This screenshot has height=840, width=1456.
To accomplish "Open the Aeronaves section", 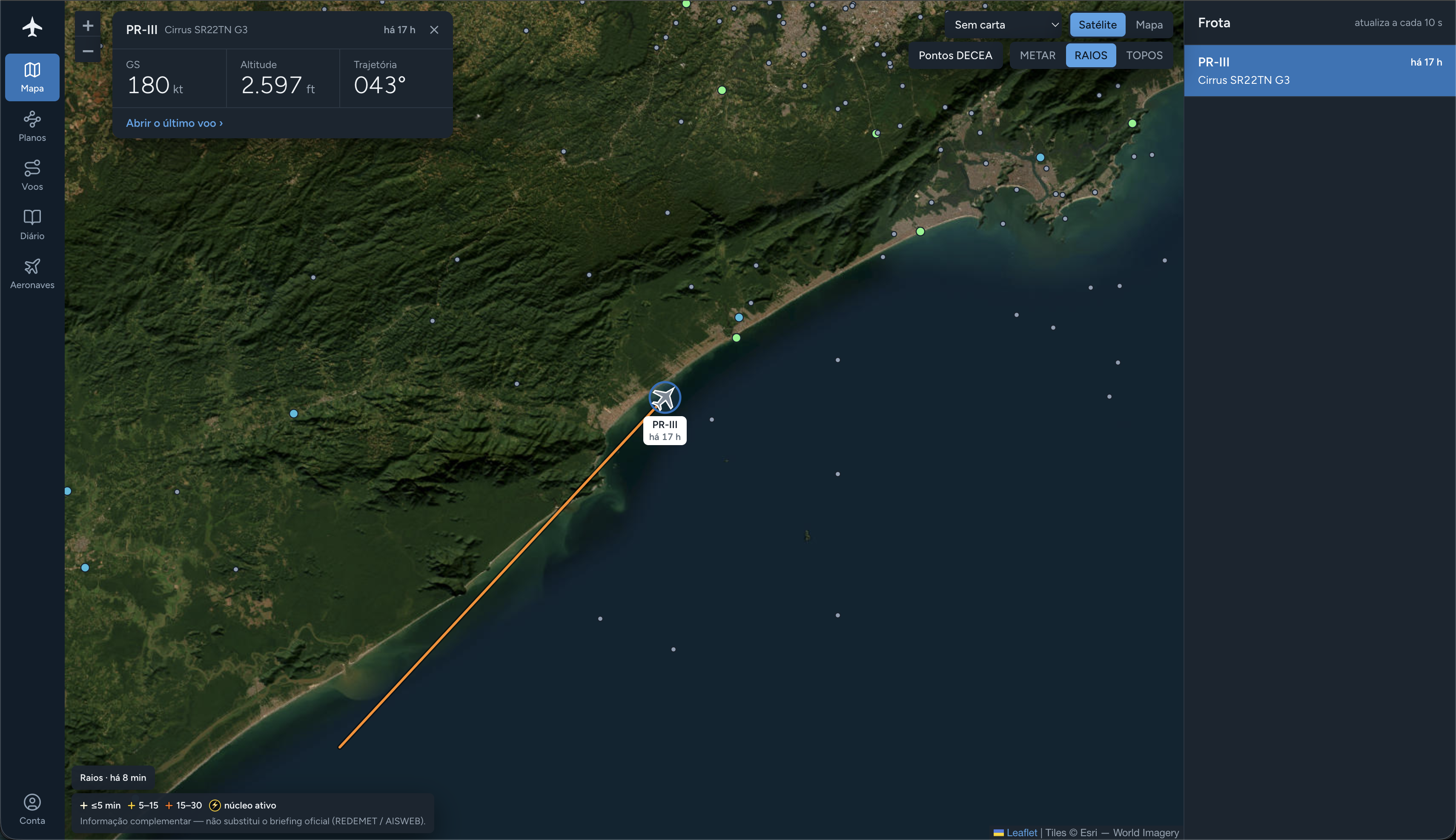I will [32, 274].
